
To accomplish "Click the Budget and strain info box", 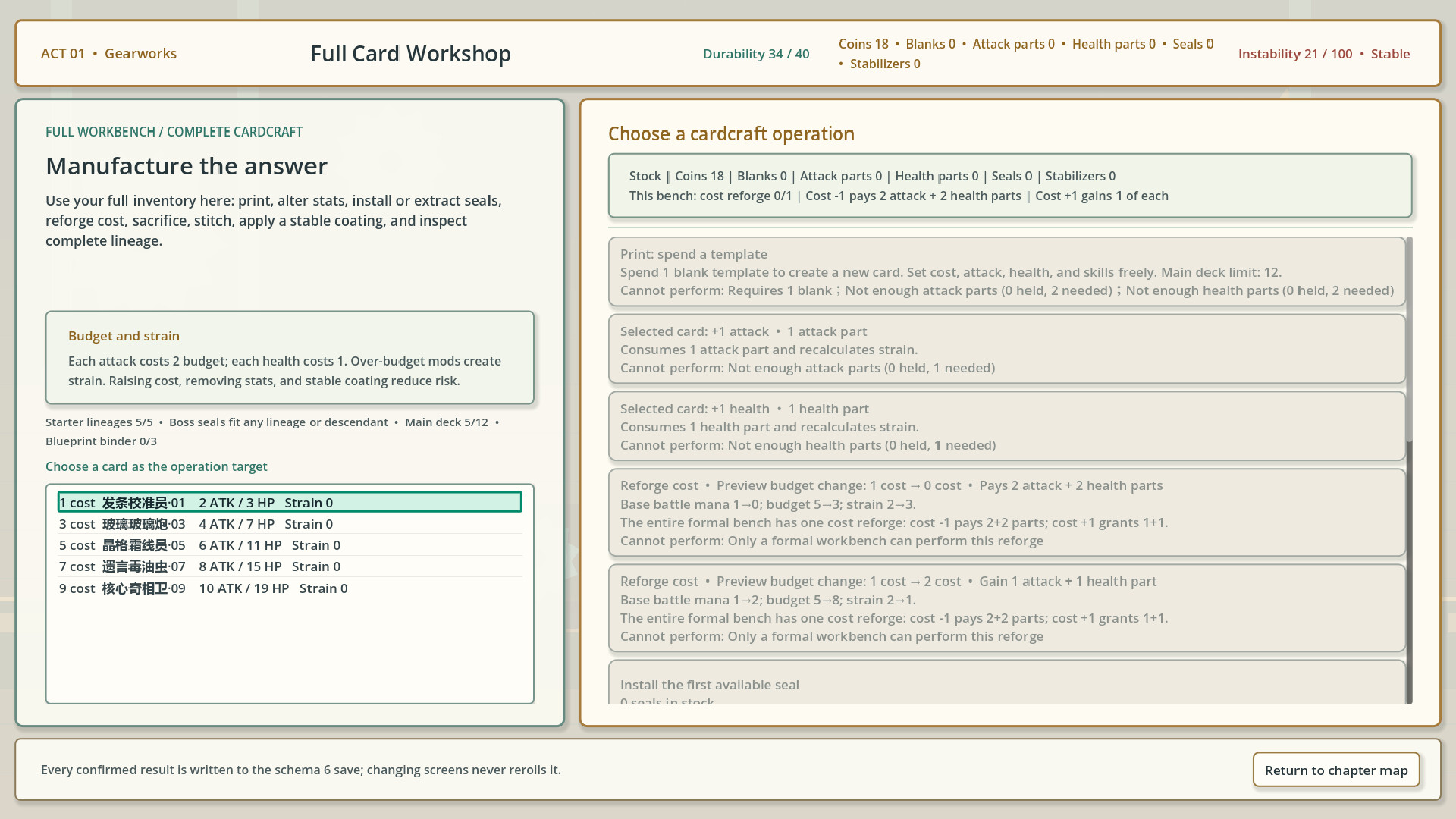I will pyautogui.click(x=290, y=357).
